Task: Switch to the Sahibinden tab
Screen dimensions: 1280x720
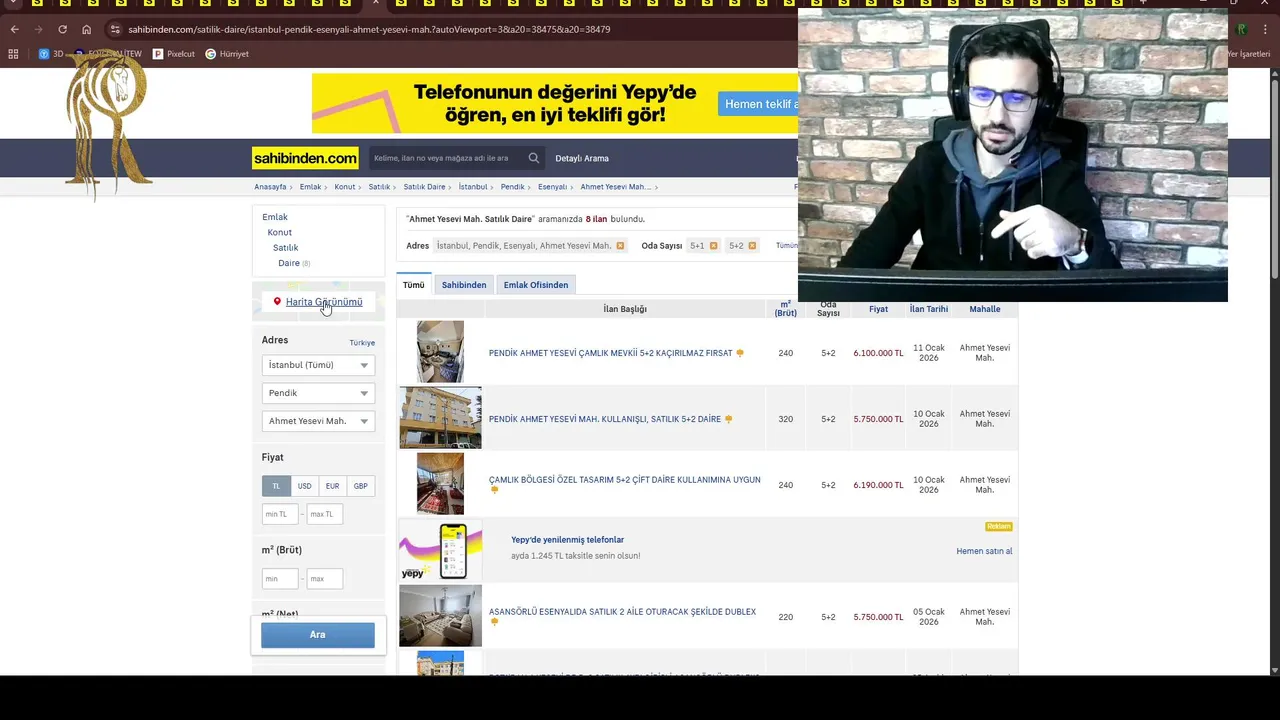Action: pyautogui.click(x=464, y=285)
